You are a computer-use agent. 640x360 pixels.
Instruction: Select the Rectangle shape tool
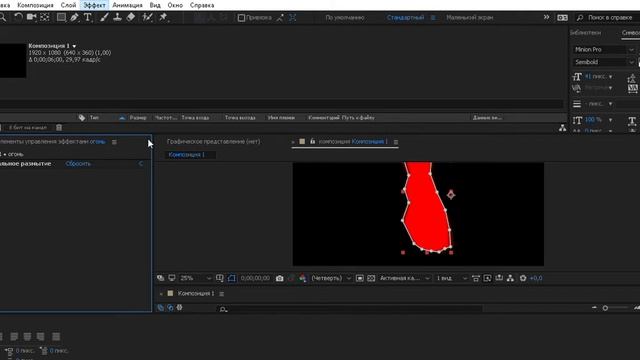click(61, 17)
